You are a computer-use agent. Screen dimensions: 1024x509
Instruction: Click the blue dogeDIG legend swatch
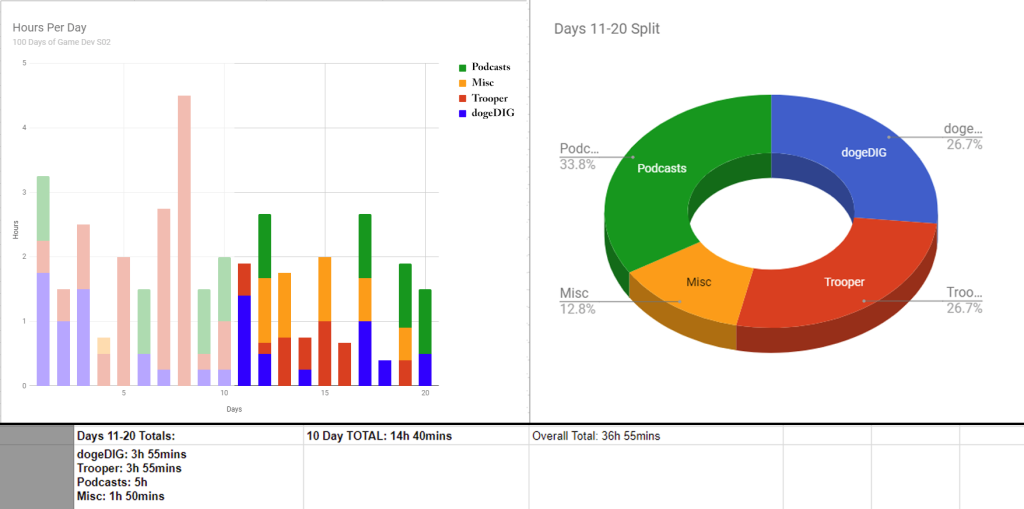click(x=461, y=115)
